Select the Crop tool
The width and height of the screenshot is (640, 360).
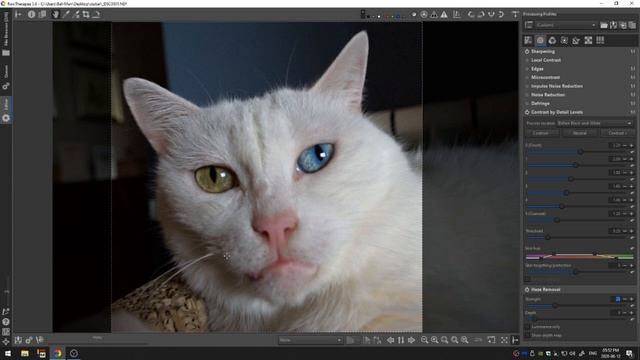[86, 14]
